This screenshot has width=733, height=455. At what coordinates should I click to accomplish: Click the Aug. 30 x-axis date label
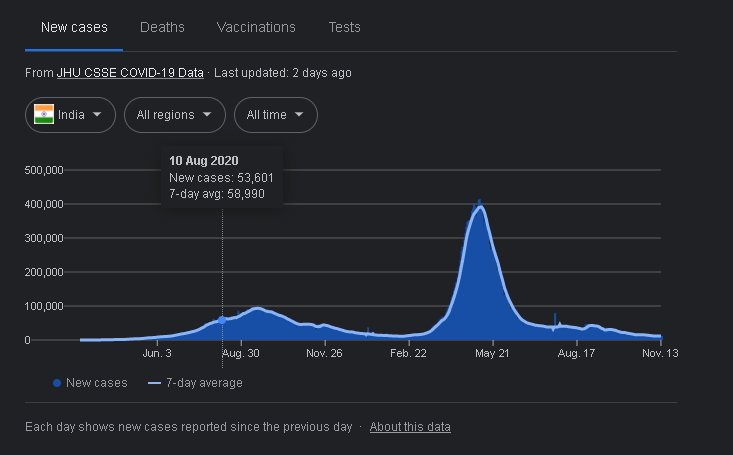click(240, 353)
